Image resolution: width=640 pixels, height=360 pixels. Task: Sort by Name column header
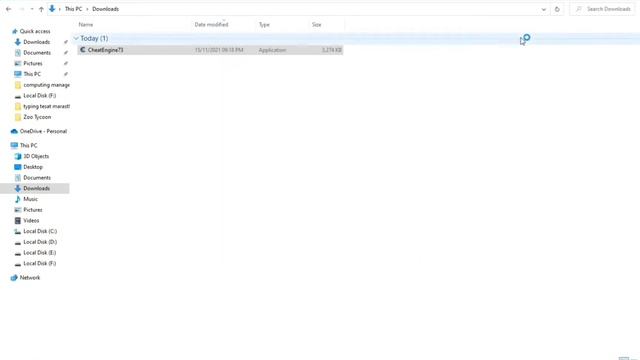(x=86, y=24)
